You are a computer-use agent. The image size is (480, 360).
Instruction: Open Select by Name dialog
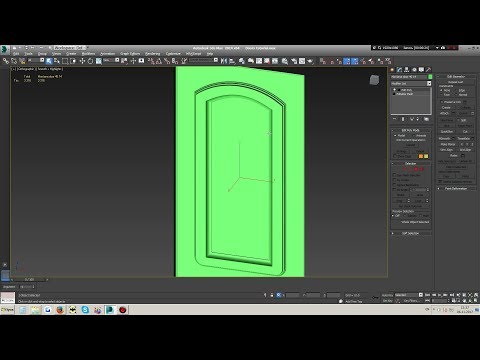(x=57, y=61)
